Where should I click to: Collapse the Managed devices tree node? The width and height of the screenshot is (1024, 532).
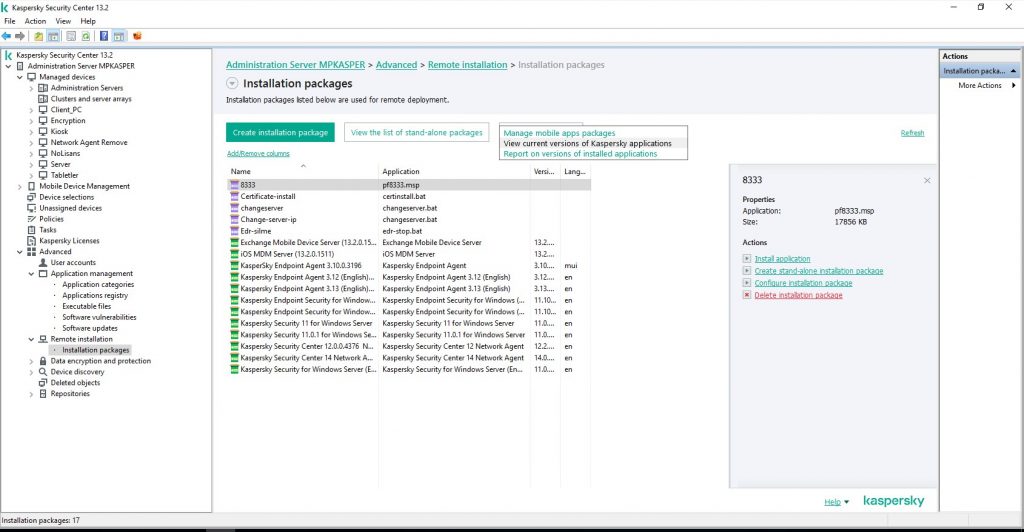[20, 77]
